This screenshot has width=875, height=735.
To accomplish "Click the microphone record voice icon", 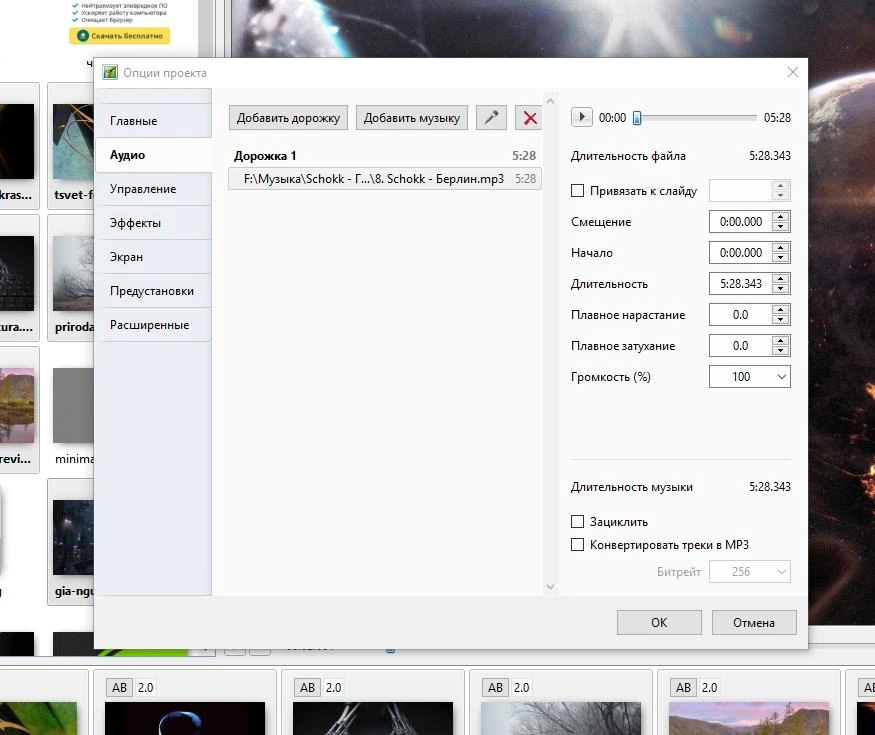I will (x=491, y=118).
